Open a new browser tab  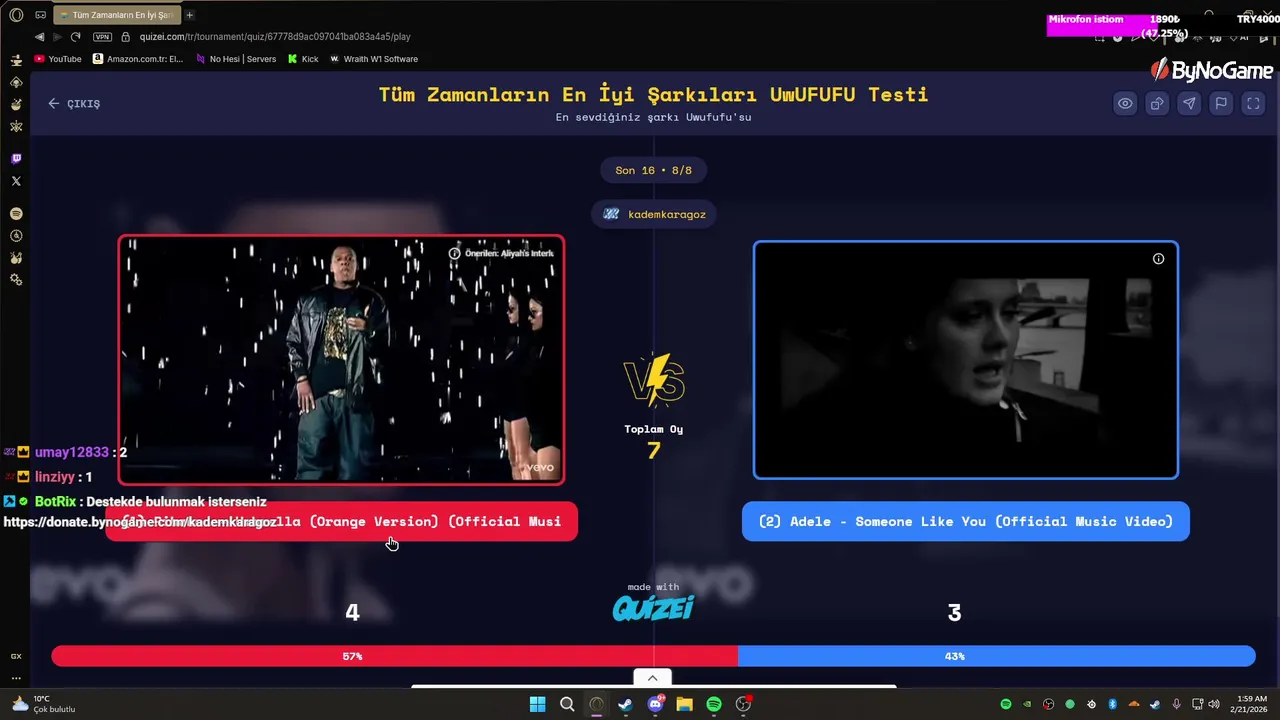[x=189, y=15]
